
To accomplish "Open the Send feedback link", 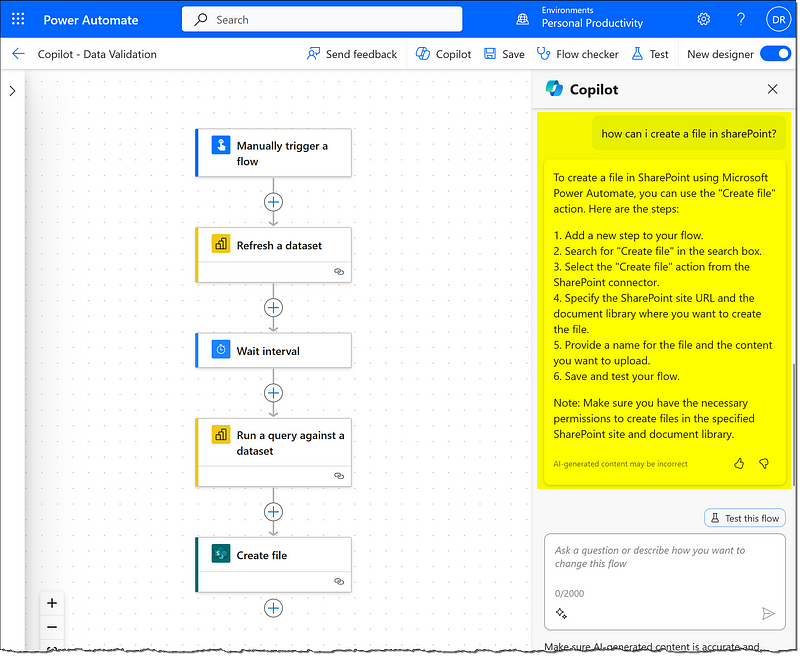I will click(x=352, y=54).
